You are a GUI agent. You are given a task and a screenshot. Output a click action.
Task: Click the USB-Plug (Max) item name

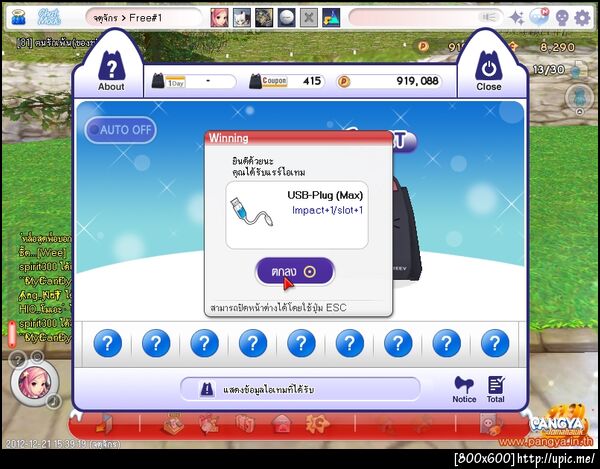(x=325, y=195)
